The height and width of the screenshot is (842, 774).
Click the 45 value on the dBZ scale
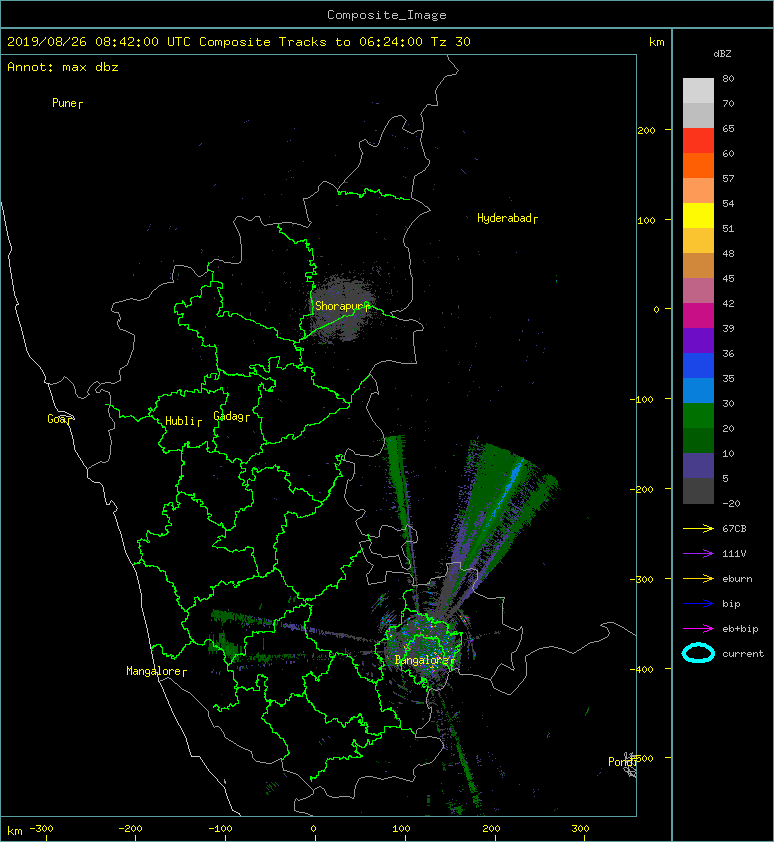click(x=728, y=278)
